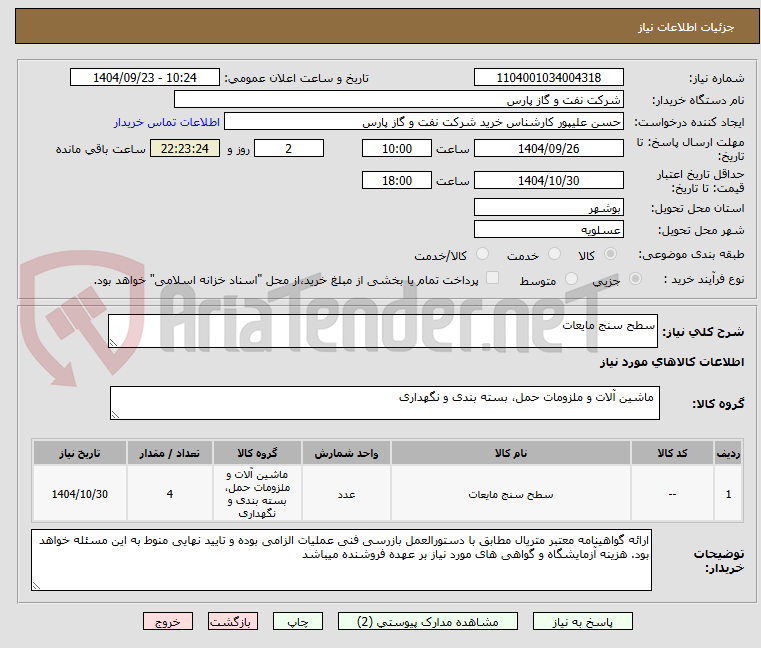Screen dimensions: 761x648
Task: Click the deadline time field 10:00
Action: (397, 148)
